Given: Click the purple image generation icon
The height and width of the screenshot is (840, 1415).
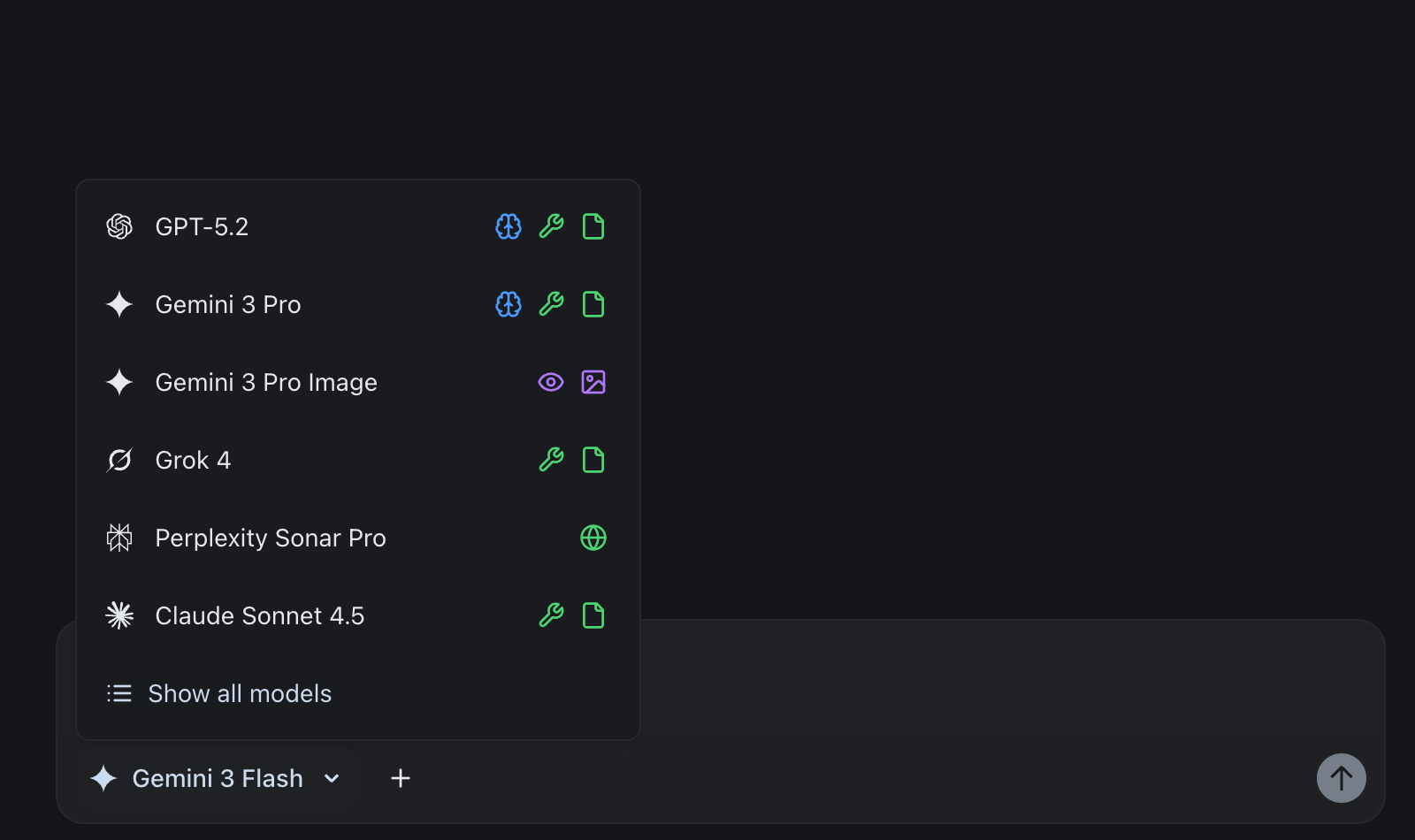Looking at the screenshot, I should 593,382.
